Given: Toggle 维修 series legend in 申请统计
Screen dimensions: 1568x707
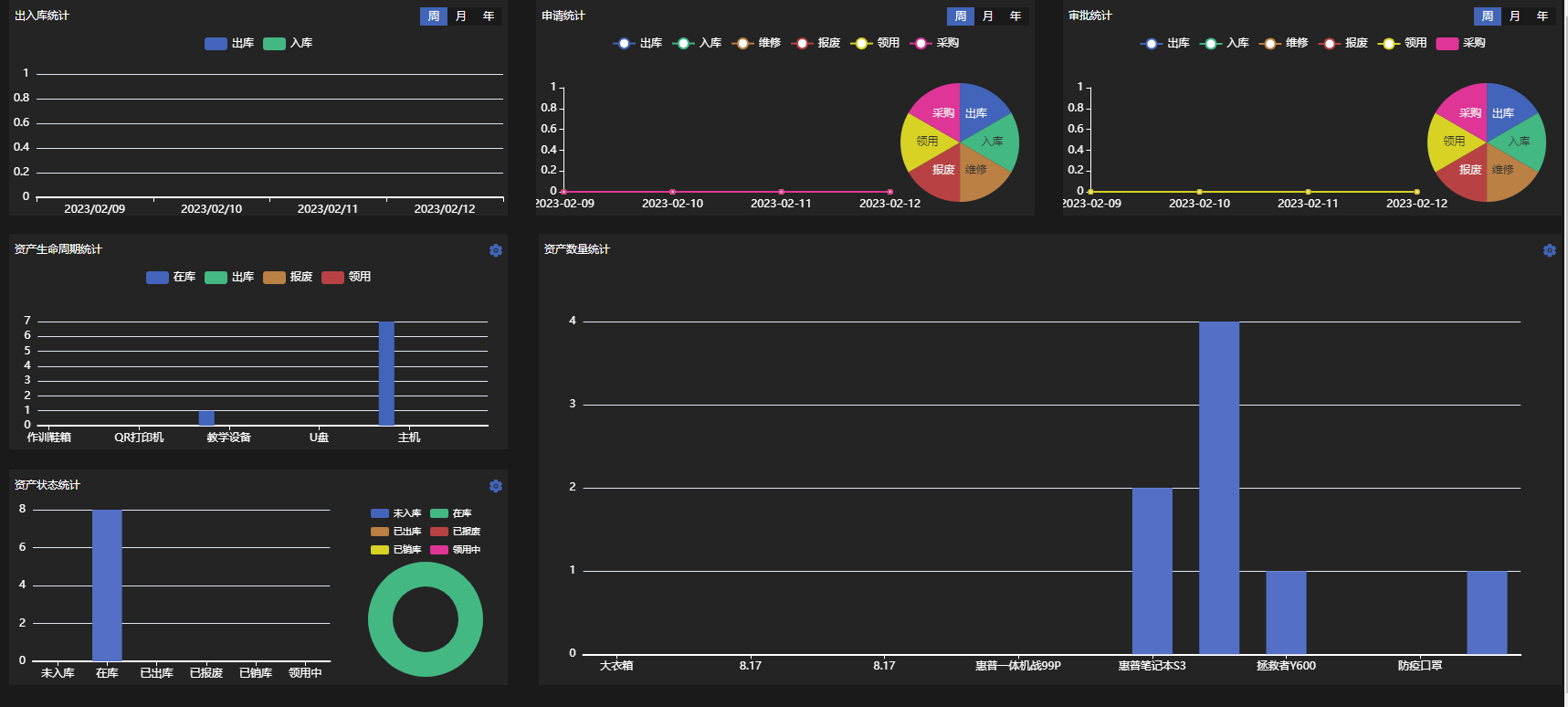Looking at the screenshot, I should [x=756, y=43].
